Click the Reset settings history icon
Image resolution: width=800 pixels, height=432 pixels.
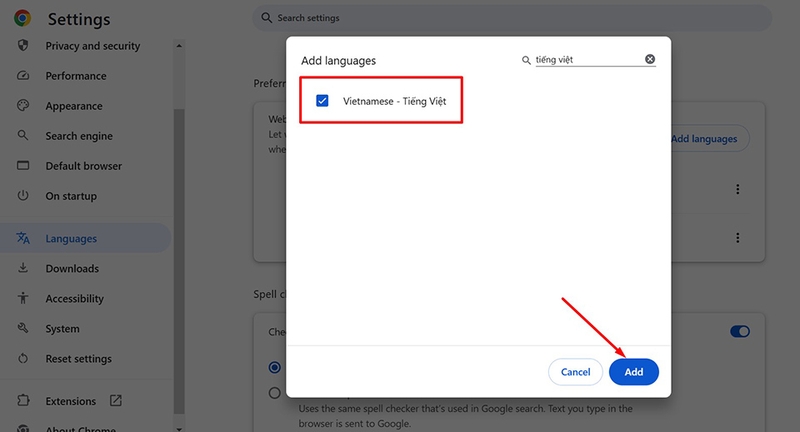tap(23, 358)
